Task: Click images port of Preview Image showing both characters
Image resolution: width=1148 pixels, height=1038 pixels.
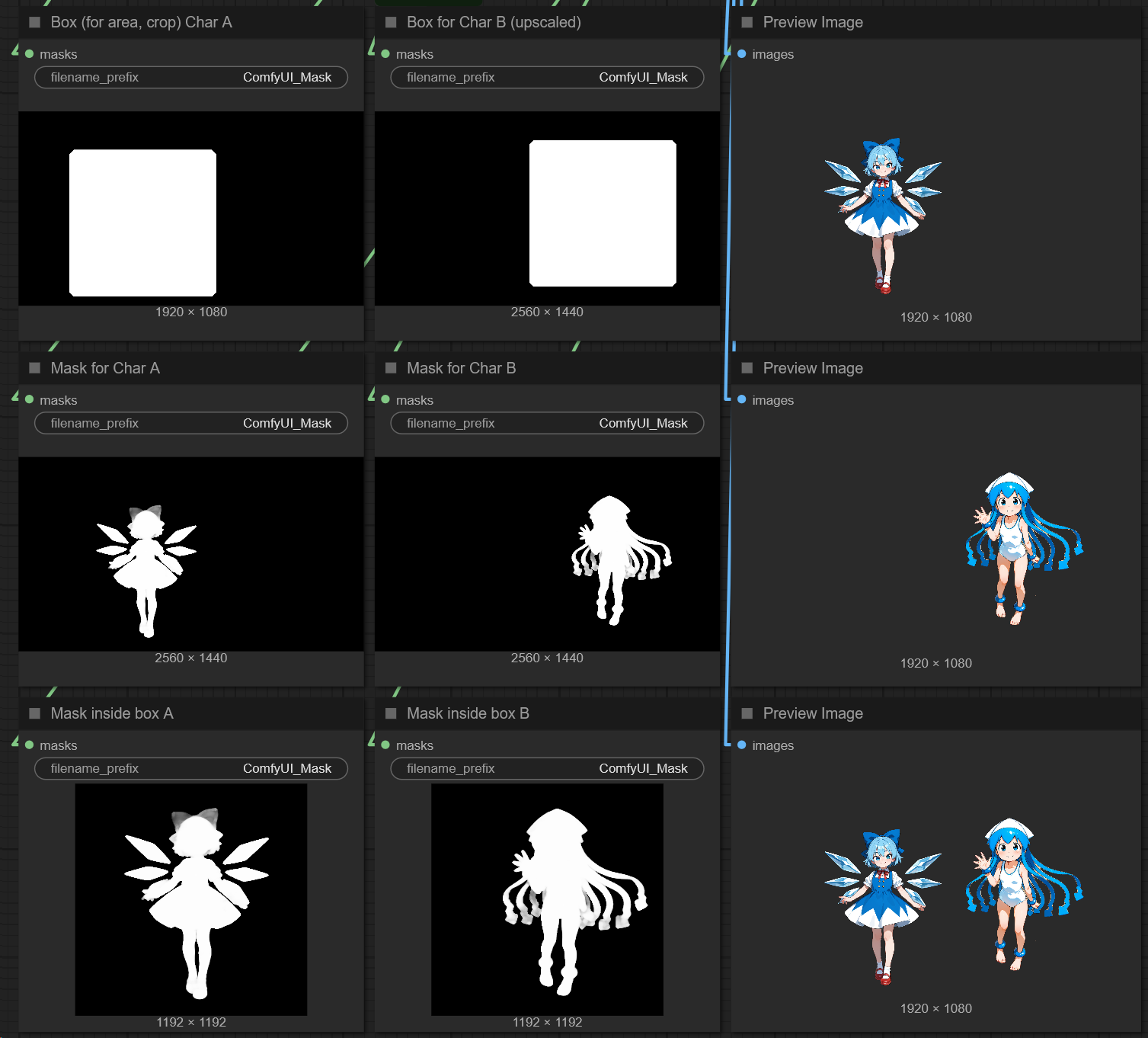Action: [x=742, y=745]
